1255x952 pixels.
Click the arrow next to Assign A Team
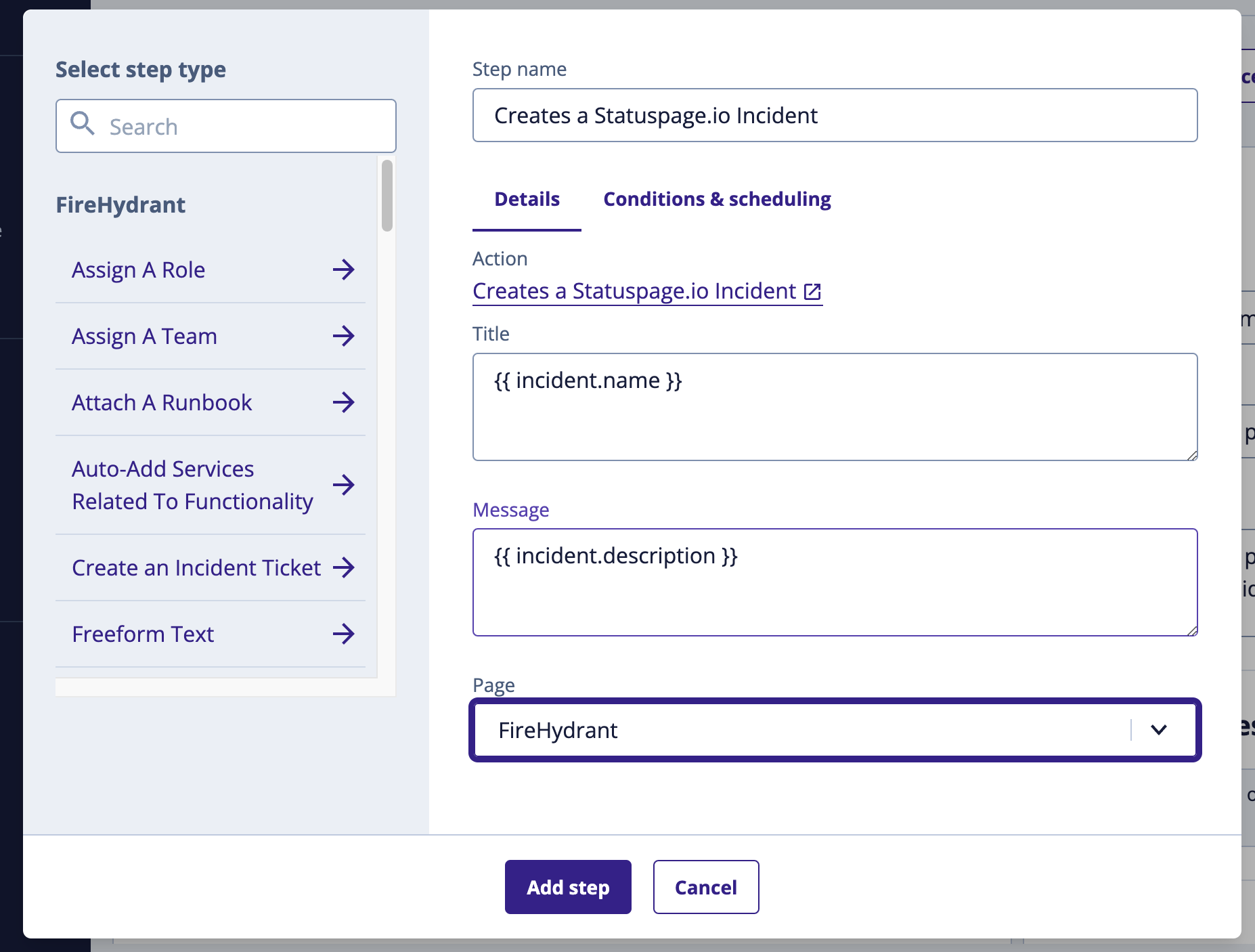pyautogui.click(x=345, y=336)
